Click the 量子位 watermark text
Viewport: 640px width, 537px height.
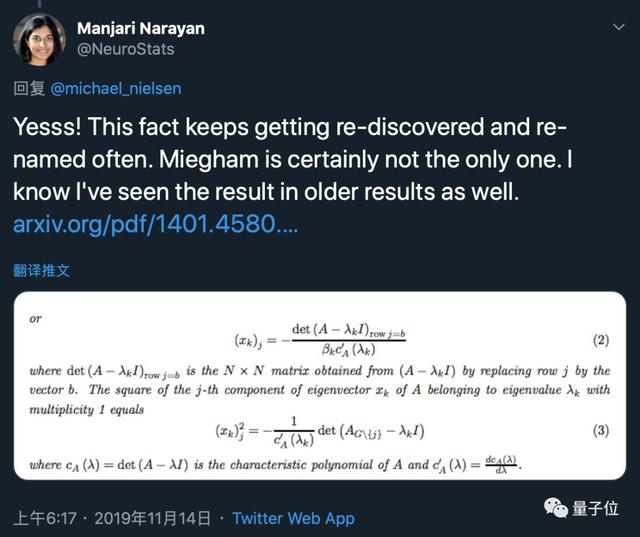(597, 508)
